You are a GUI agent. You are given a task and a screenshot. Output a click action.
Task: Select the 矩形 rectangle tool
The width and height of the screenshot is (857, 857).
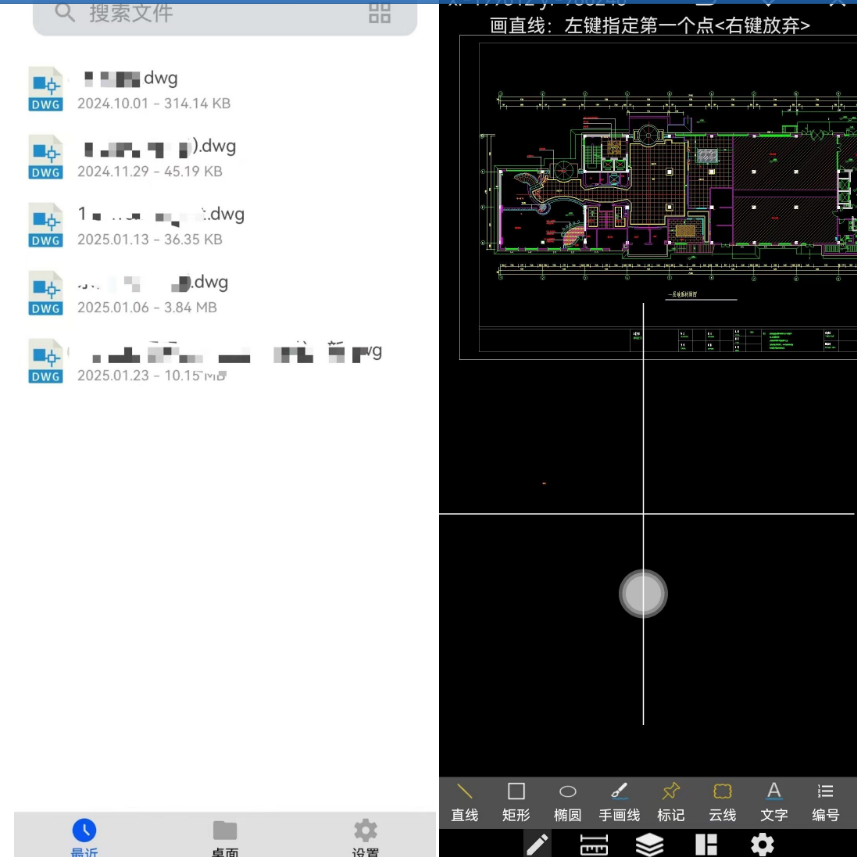click(516, 801)
